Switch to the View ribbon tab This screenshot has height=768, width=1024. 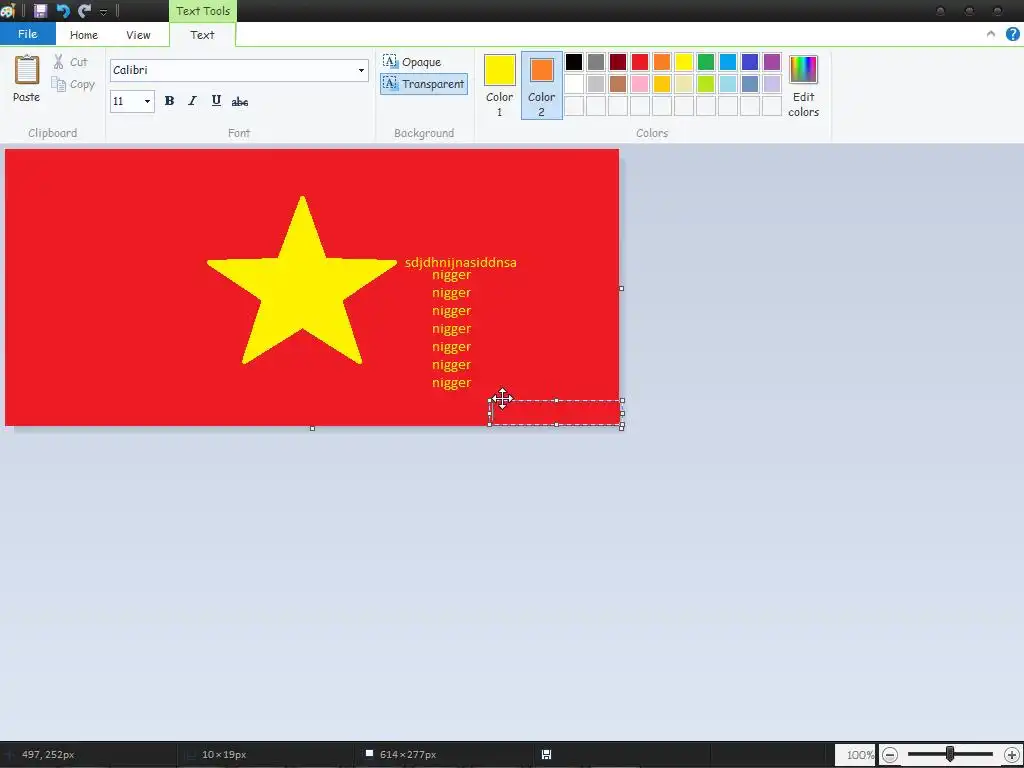(x=138, y=35)
